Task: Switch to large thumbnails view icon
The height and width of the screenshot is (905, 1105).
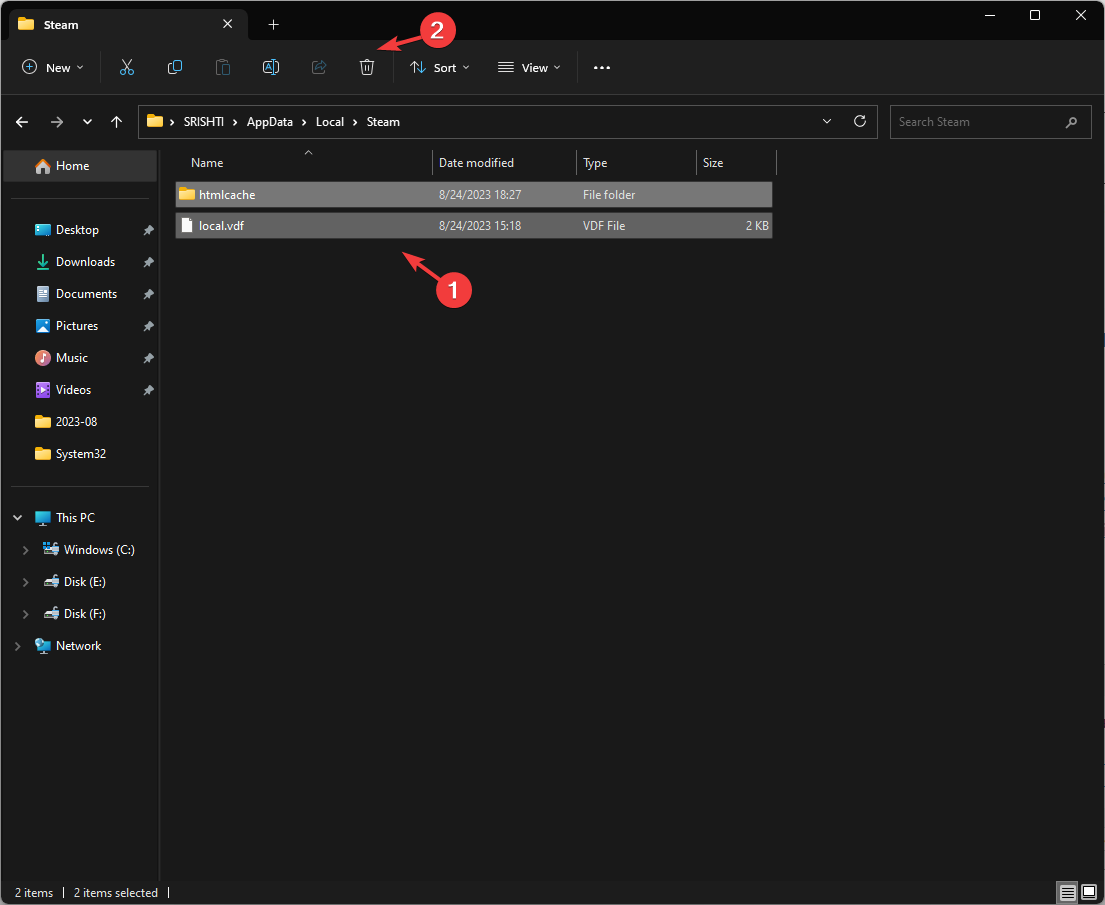Action: coord(1089,892)
